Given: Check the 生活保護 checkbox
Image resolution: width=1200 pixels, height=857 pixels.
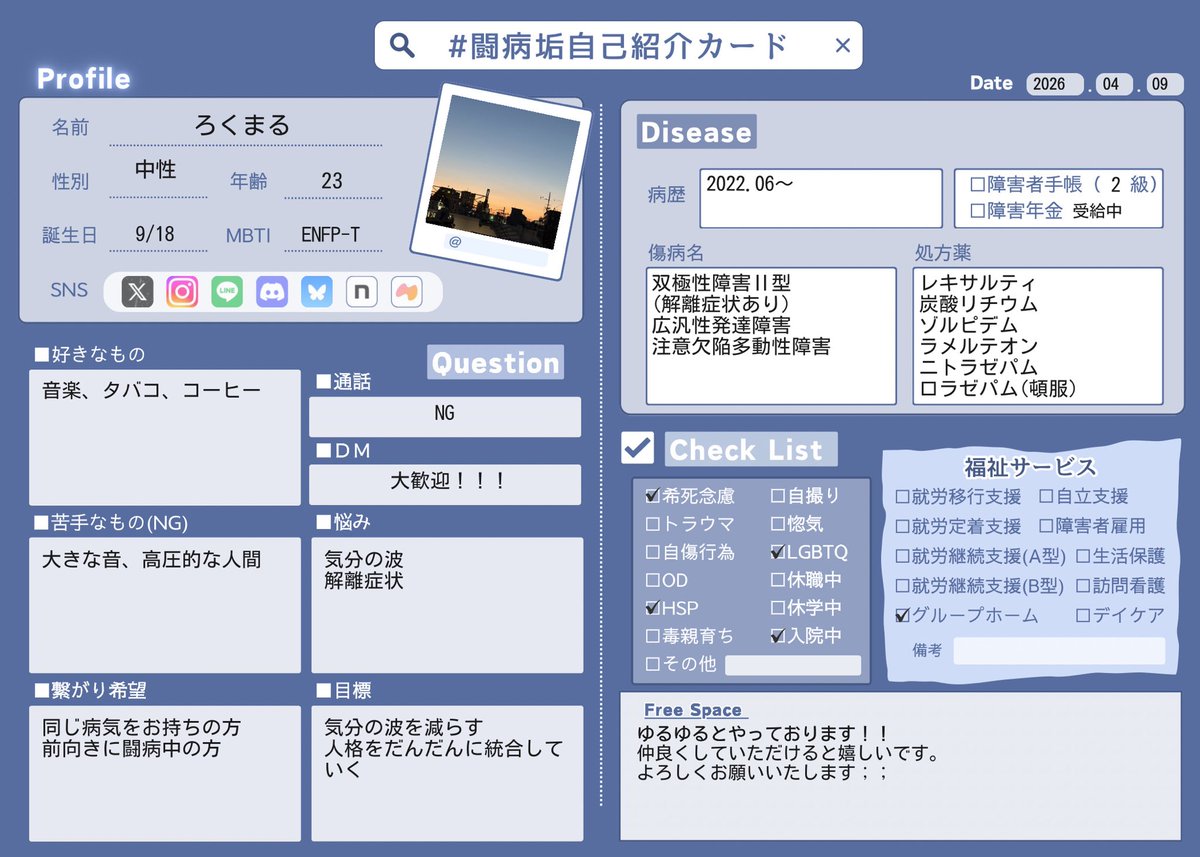Looking at the screenshot, I should click(x=1084, y=557).
